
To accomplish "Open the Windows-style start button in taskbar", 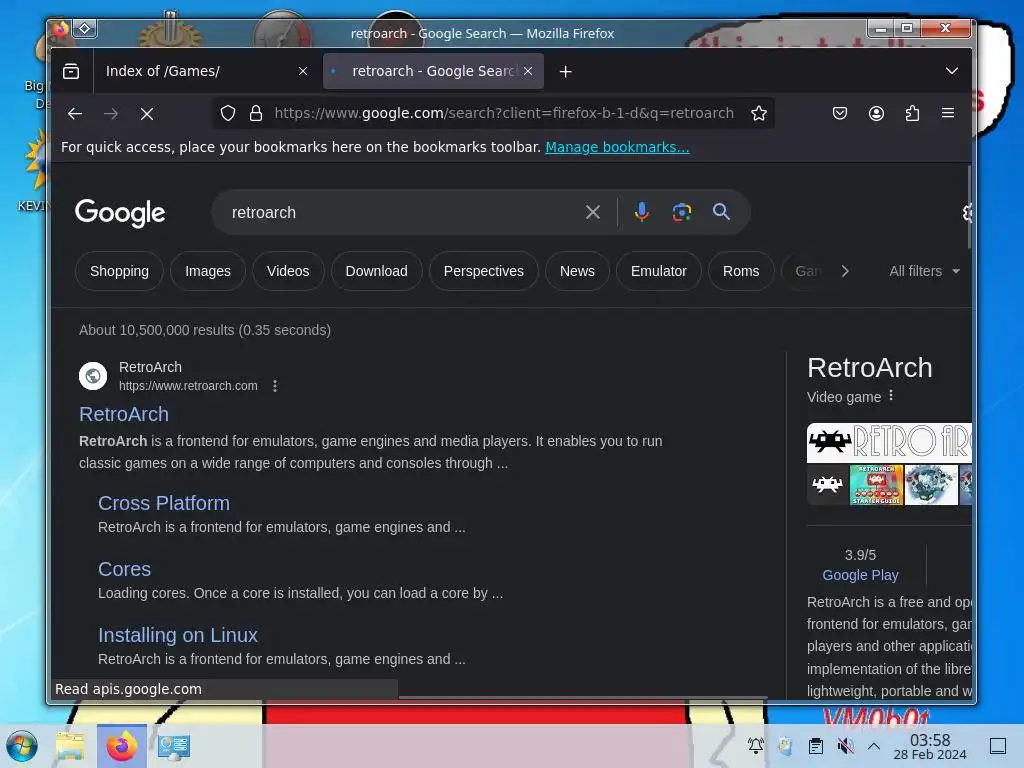I will tap(22, 746).
